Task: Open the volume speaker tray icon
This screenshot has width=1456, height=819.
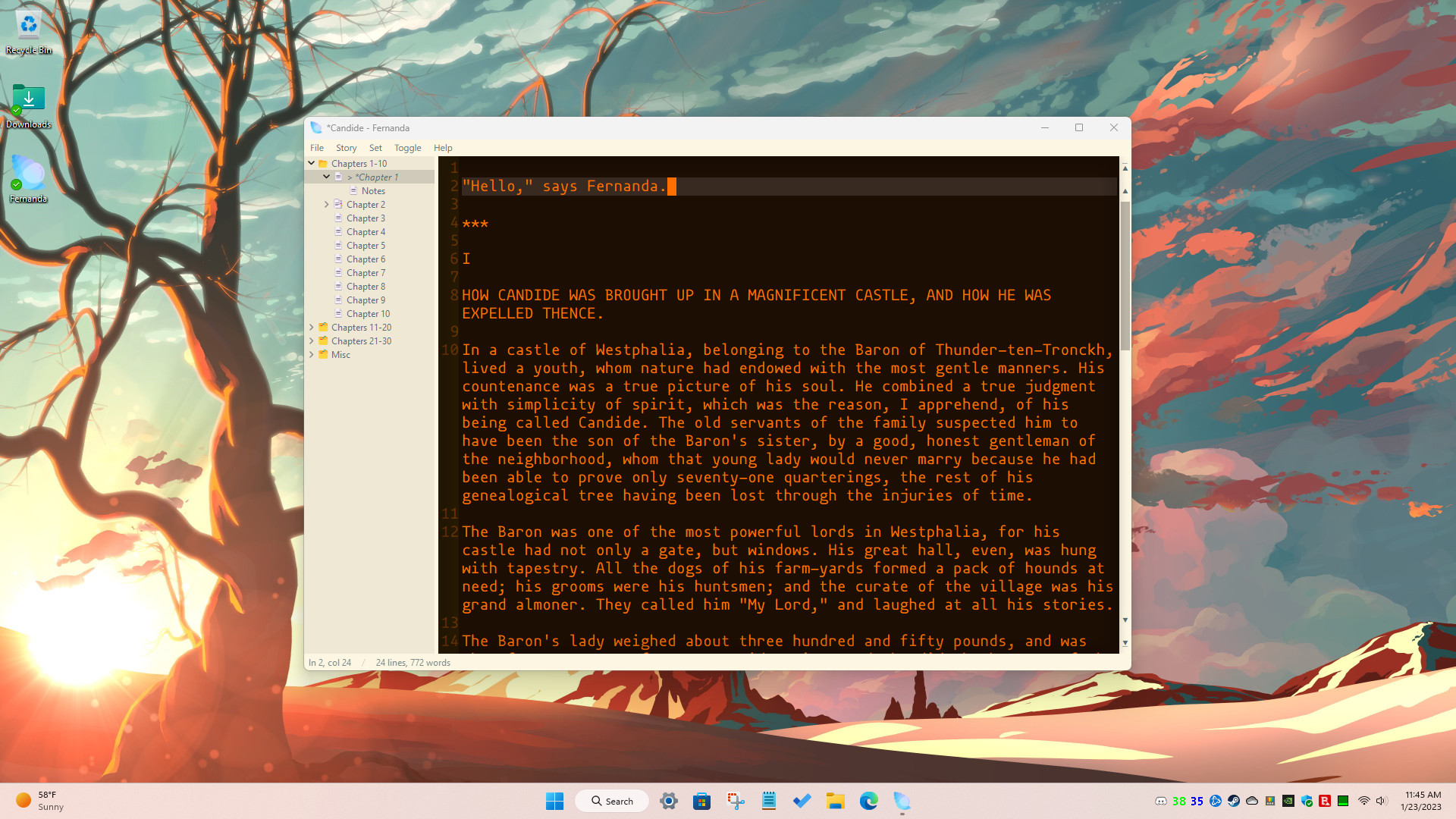Action: 1381,801
